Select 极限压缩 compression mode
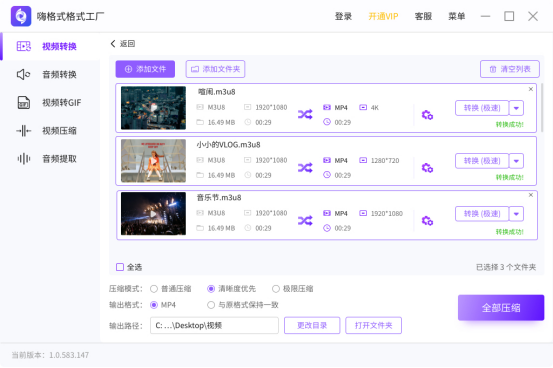Screen dimensions: 553x368 [x=276, y=289]
